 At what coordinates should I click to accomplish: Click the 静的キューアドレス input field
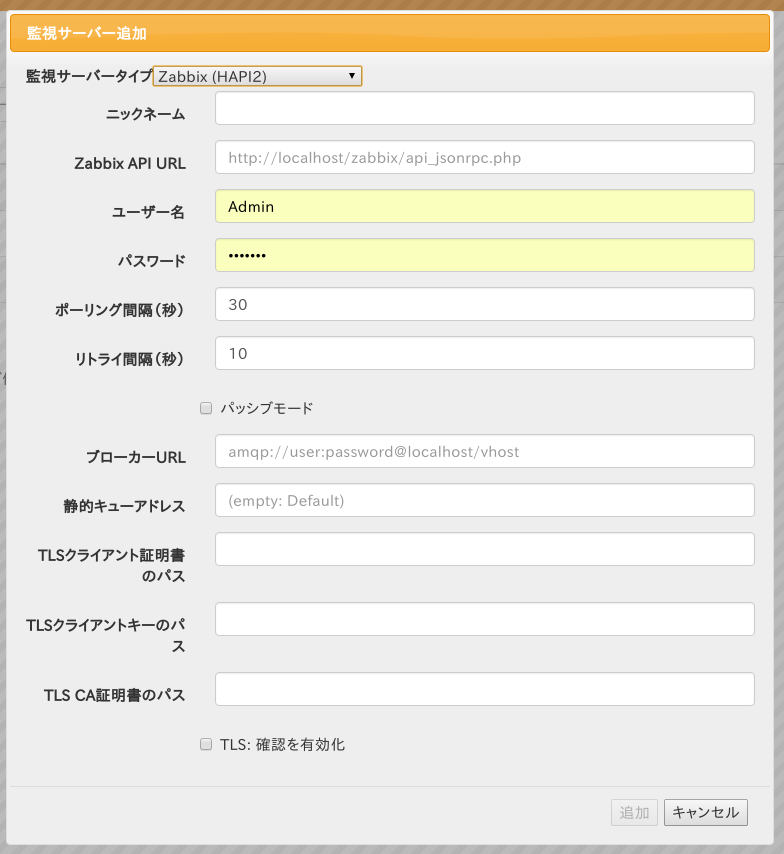pos(484,500)
